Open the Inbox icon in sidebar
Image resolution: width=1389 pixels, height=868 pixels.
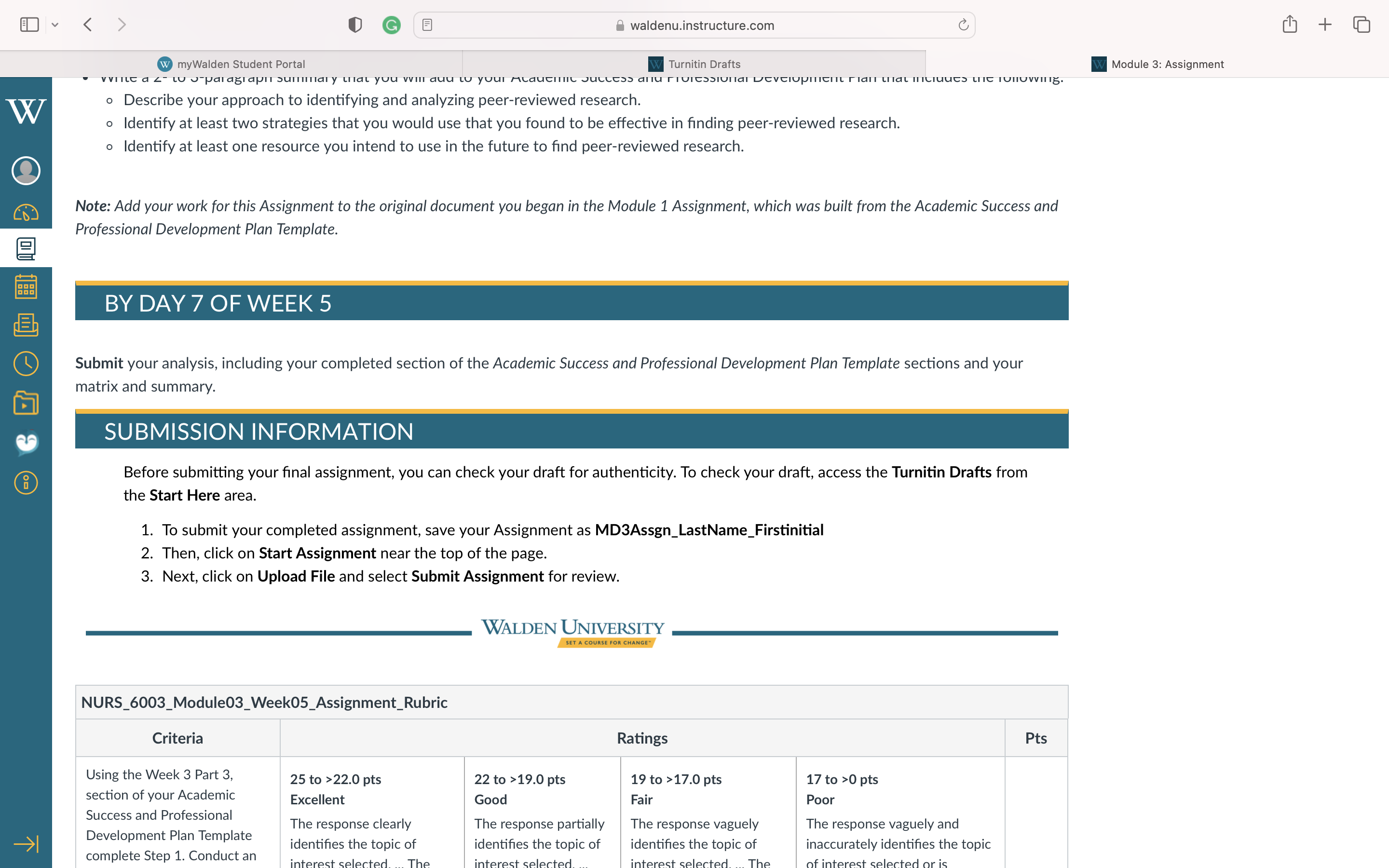pos(26,325)
